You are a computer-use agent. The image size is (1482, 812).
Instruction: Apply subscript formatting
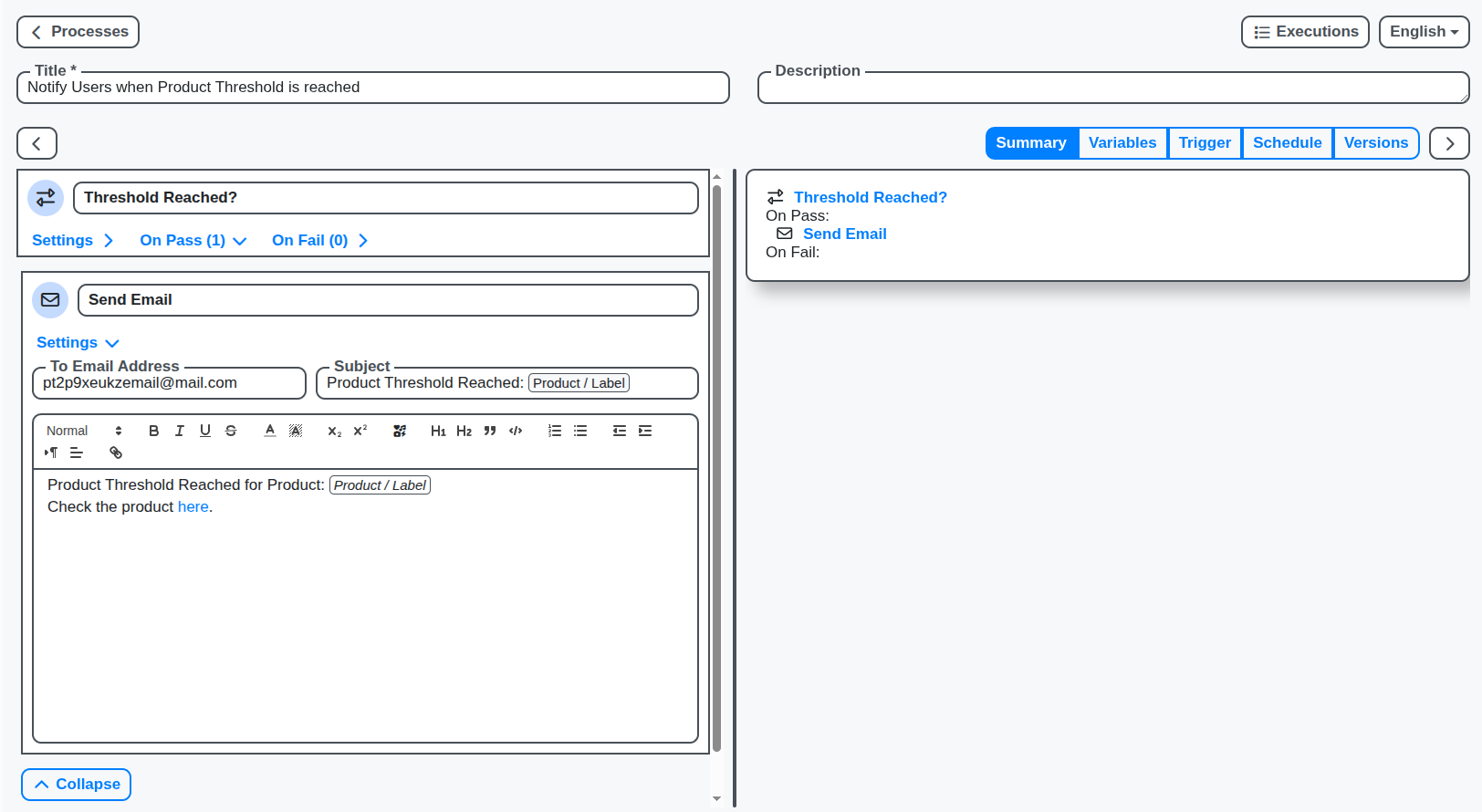point(335,431)
